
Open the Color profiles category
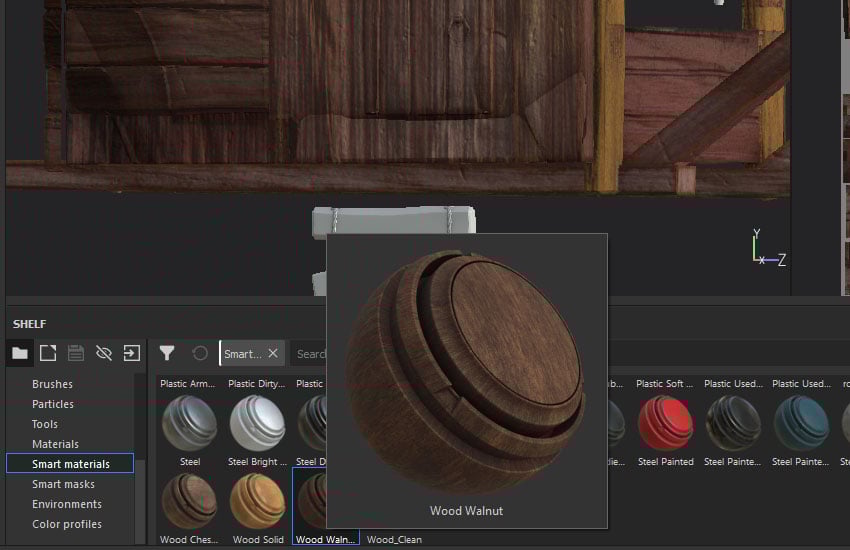(x=67, y=524)
